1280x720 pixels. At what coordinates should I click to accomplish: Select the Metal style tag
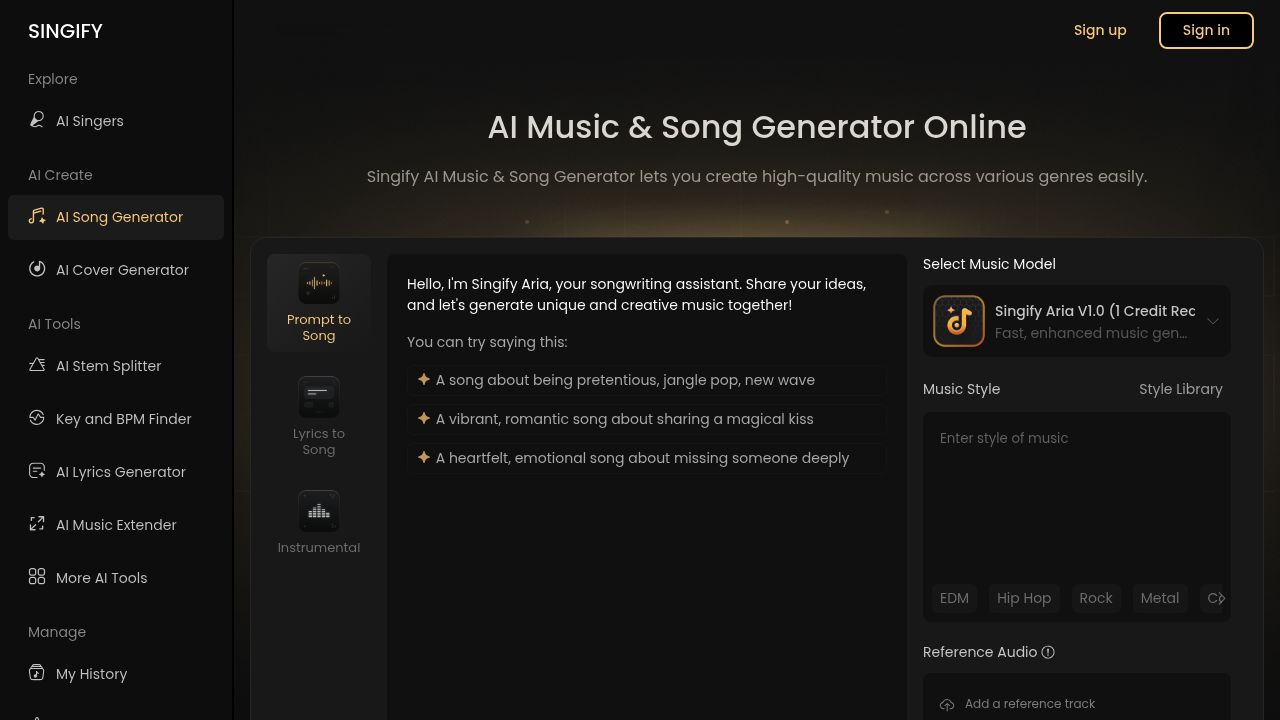coord(1160,598)
